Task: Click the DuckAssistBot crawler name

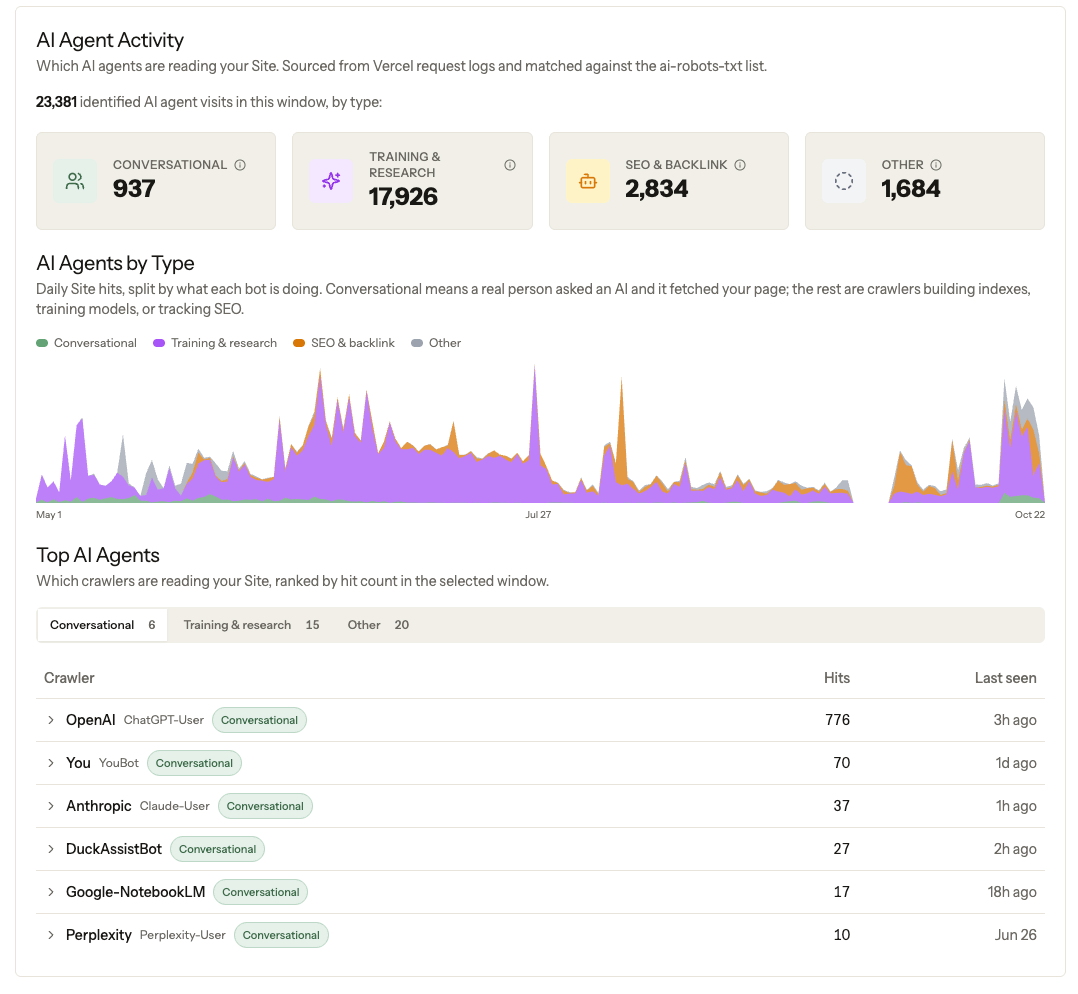Action: click(114, 849)
